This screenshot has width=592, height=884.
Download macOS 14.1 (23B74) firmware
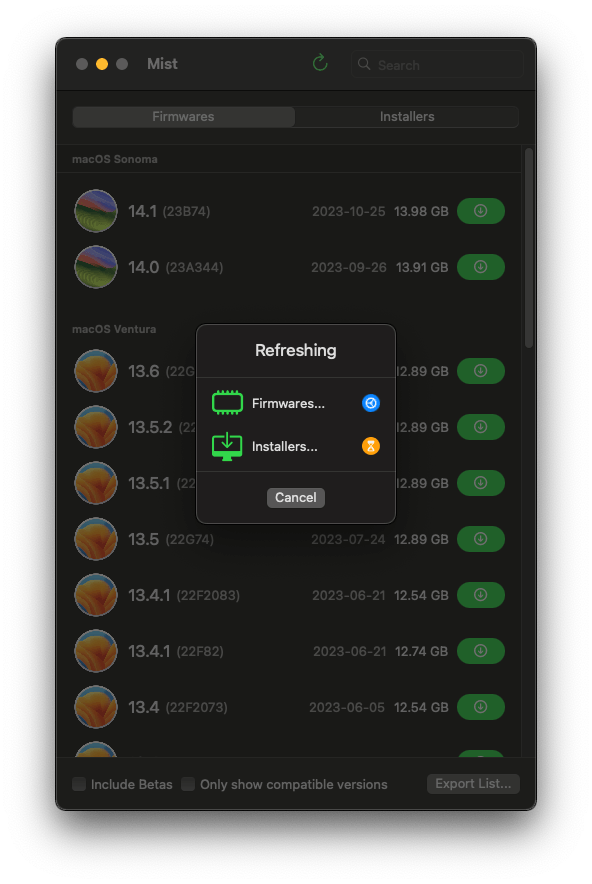tap(480, 211)
